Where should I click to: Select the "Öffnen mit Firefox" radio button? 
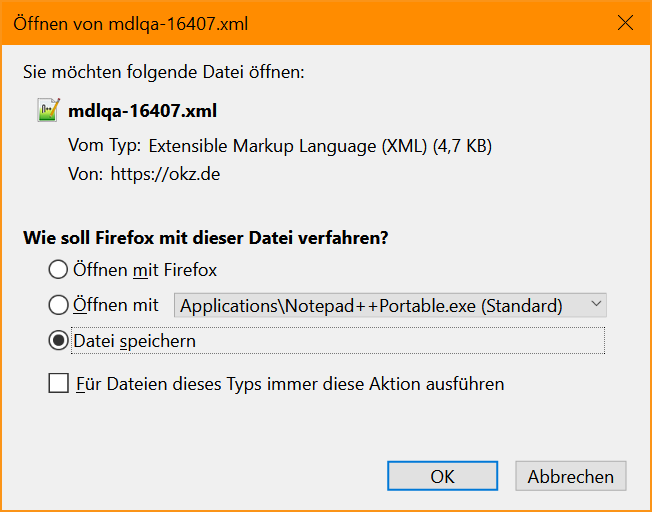[x=58, y=270]
